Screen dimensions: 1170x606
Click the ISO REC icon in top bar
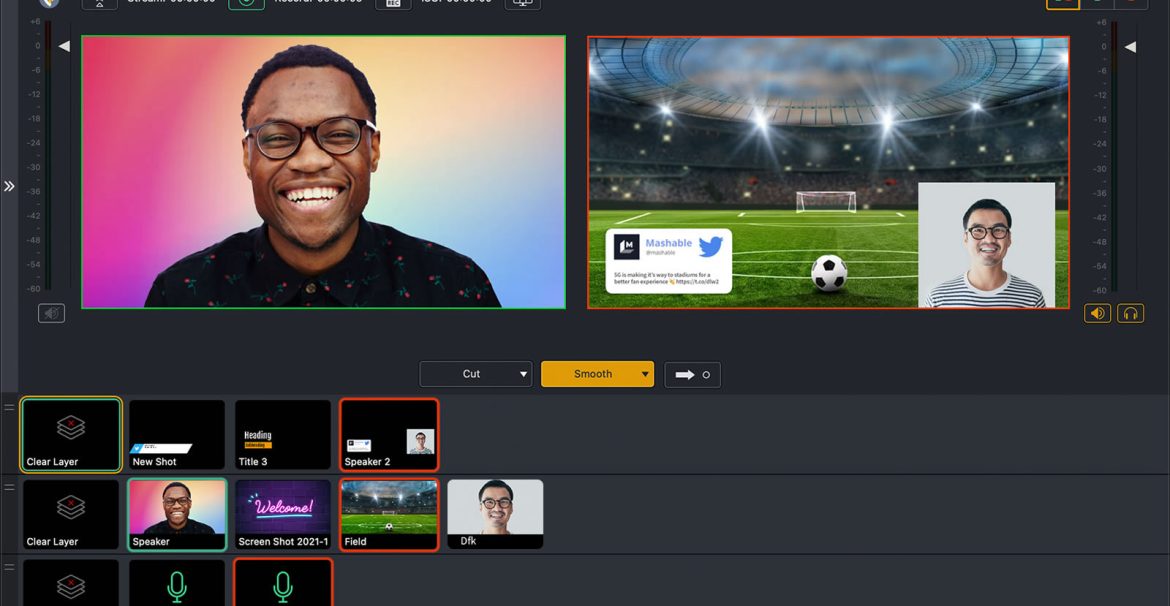coord(393,3)
